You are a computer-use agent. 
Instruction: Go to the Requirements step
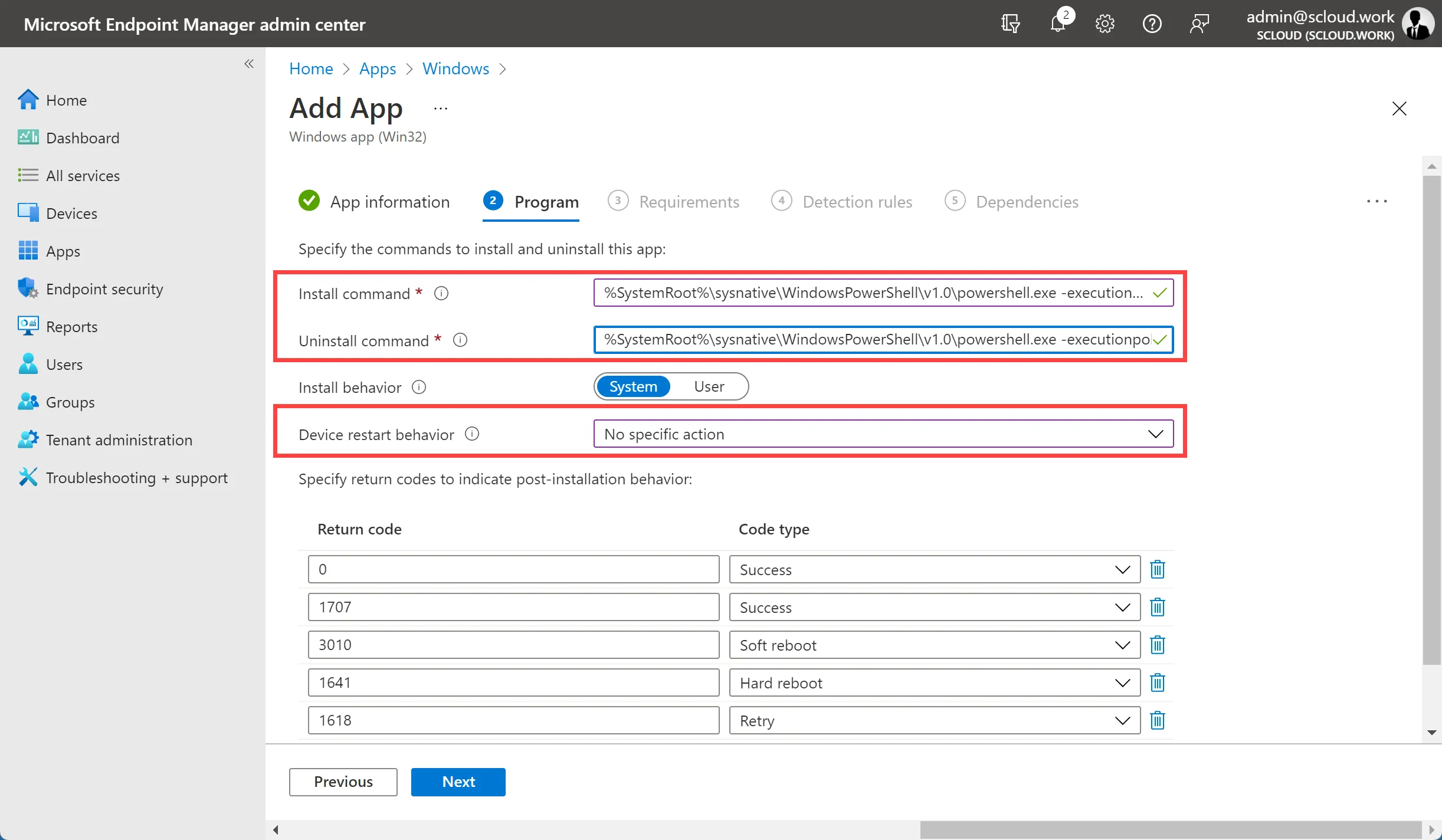[x=673, y=202]
